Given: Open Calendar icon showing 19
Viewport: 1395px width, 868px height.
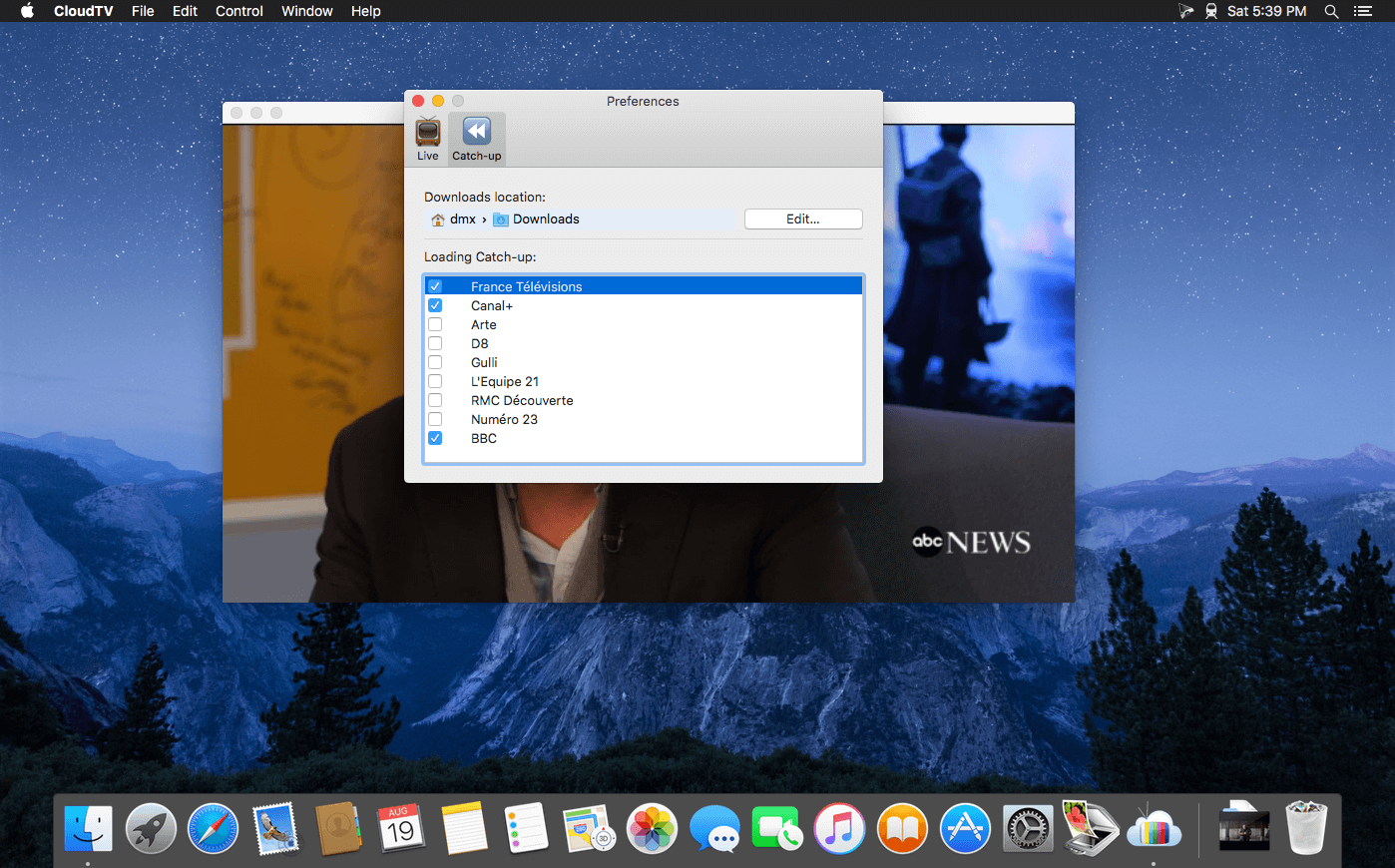Looking at the screenshot, I should tap(401, 829).
